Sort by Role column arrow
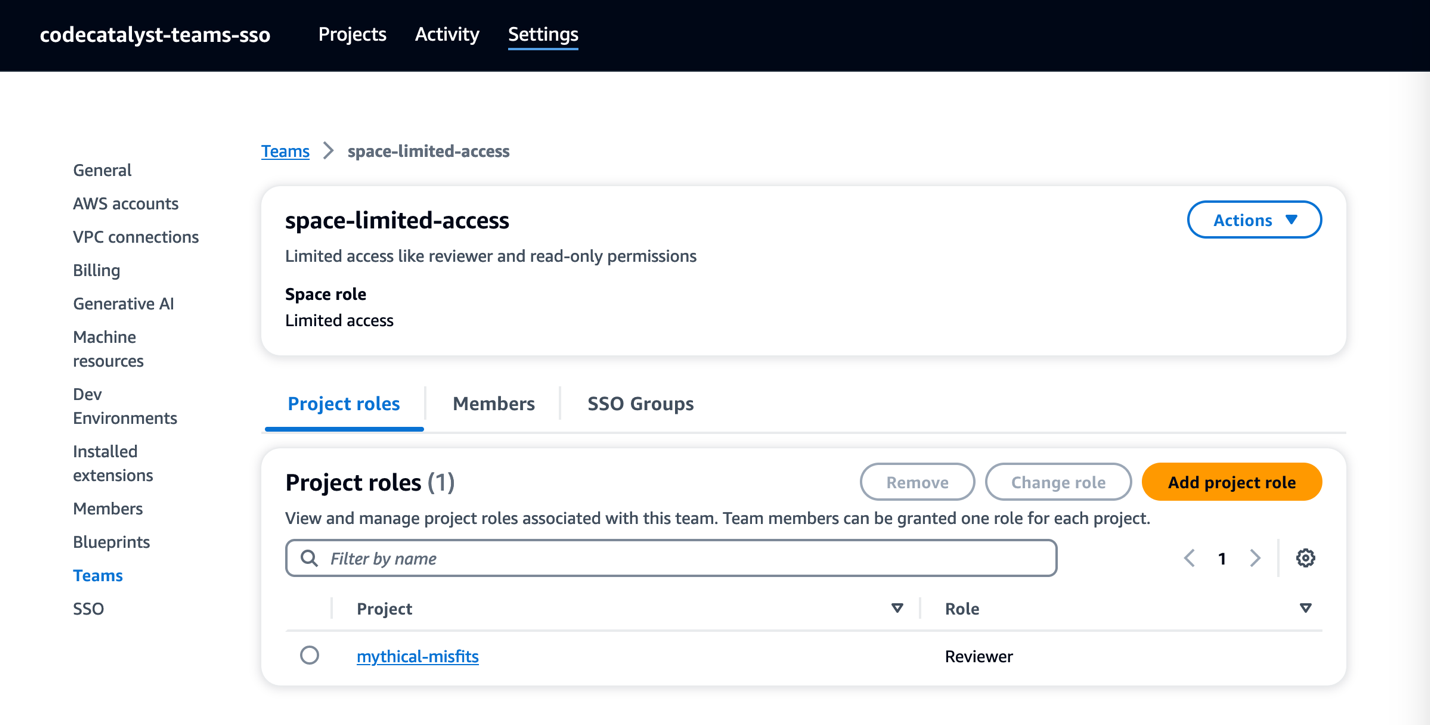The width and height of the screenshot is (1430, 725). click(x=1305, y=608)
